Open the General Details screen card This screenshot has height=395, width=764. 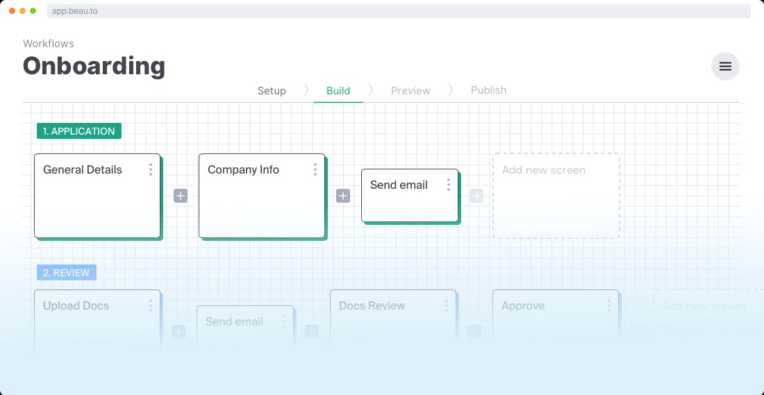[97, 196]
